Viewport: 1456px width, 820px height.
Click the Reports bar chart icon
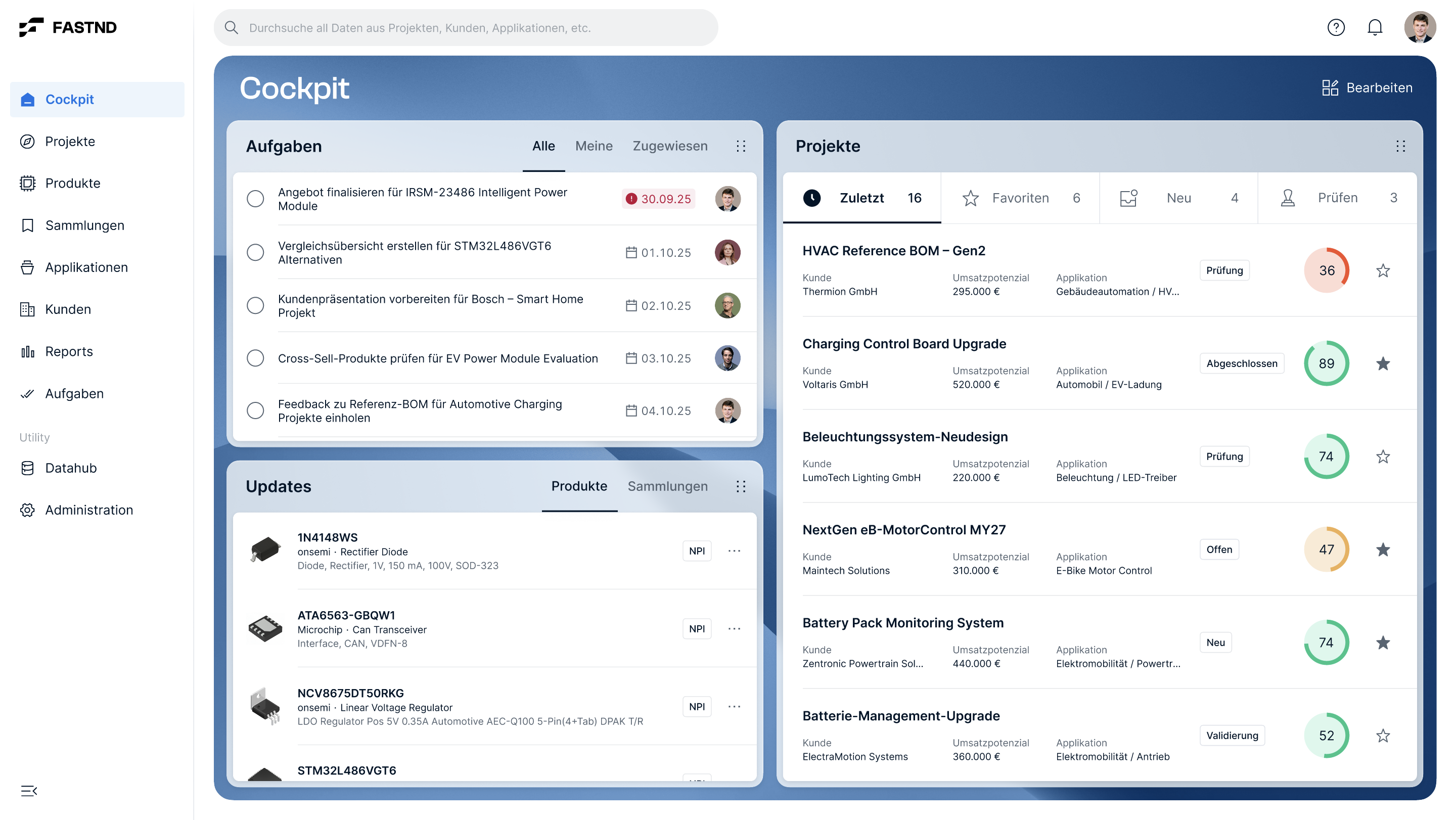point(27,351)
